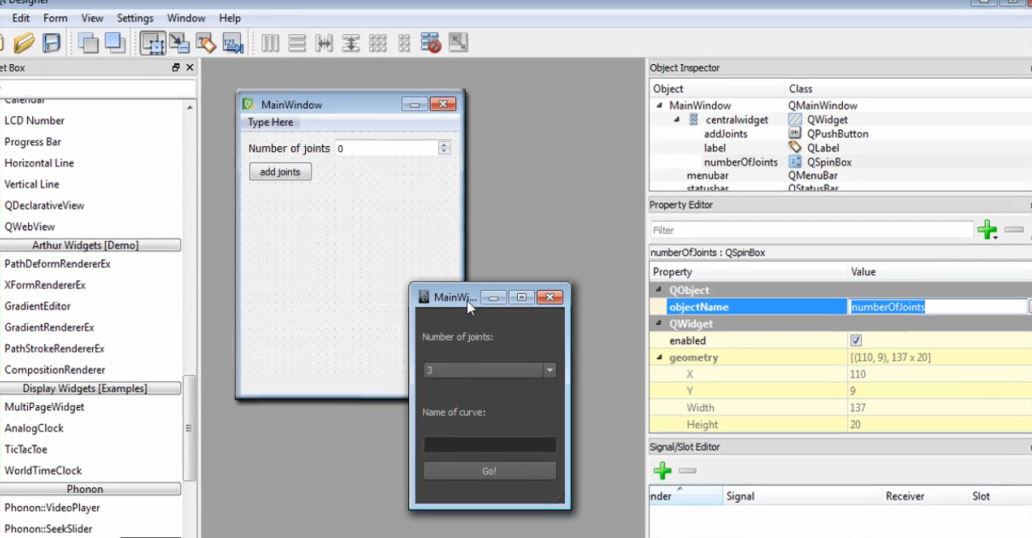
Task: Close the Widget Box panel
Action: 190,67
